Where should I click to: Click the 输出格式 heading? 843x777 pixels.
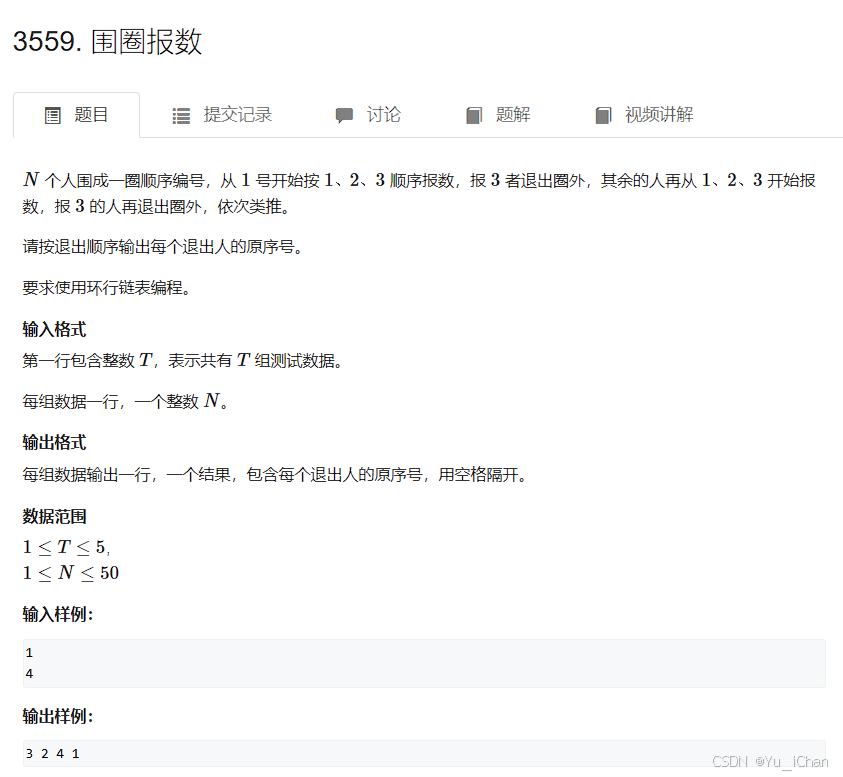[x=54, y=443]
